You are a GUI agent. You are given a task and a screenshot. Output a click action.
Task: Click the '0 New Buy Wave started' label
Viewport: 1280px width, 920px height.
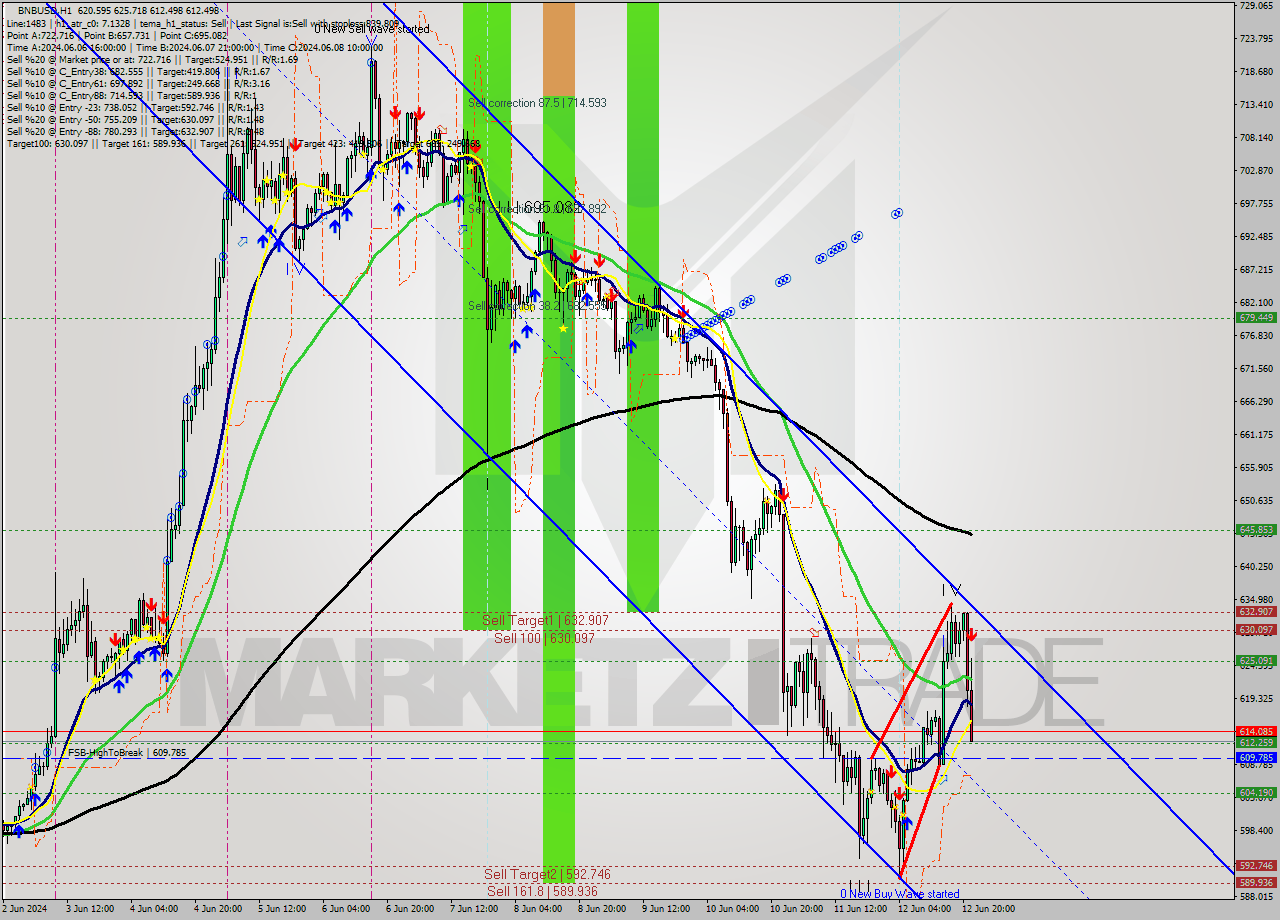pyautogui.click(x=899, y=894)
